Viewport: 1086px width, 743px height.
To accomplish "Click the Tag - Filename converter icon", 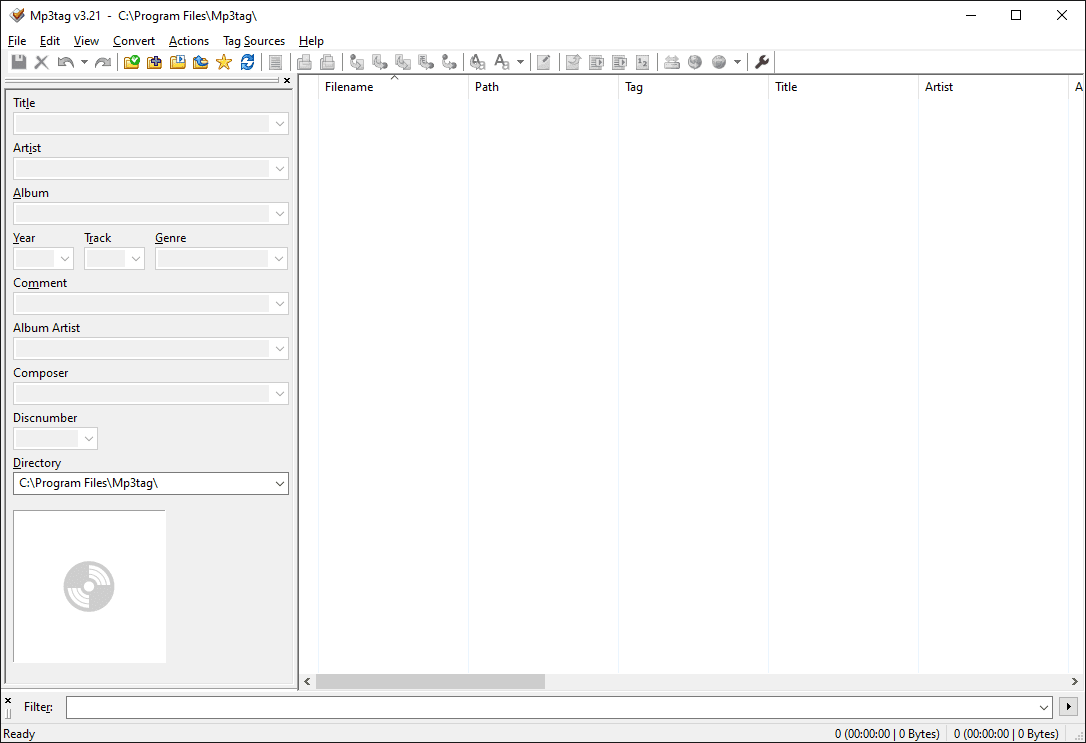I will click(x=357, y=62).
